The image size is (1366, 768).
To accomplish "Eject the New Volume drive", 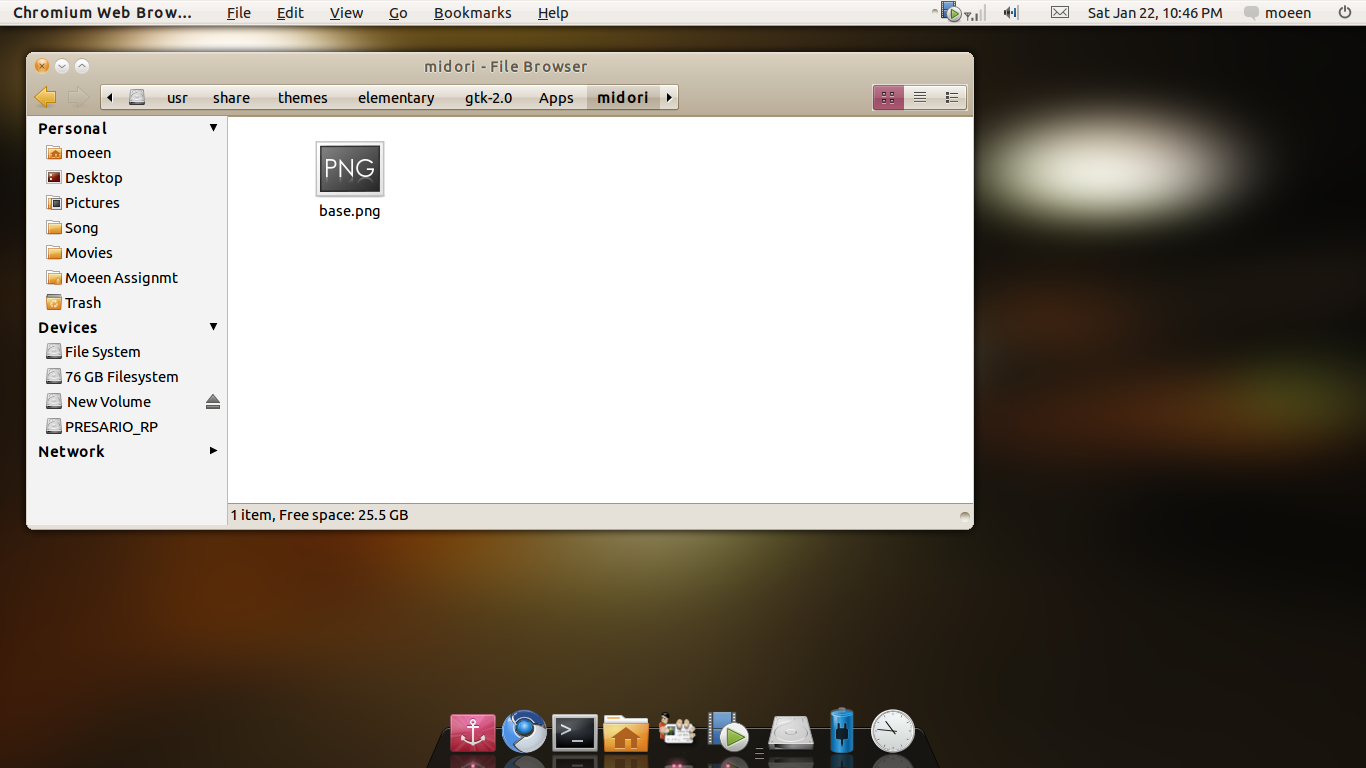I will point(212,402).
